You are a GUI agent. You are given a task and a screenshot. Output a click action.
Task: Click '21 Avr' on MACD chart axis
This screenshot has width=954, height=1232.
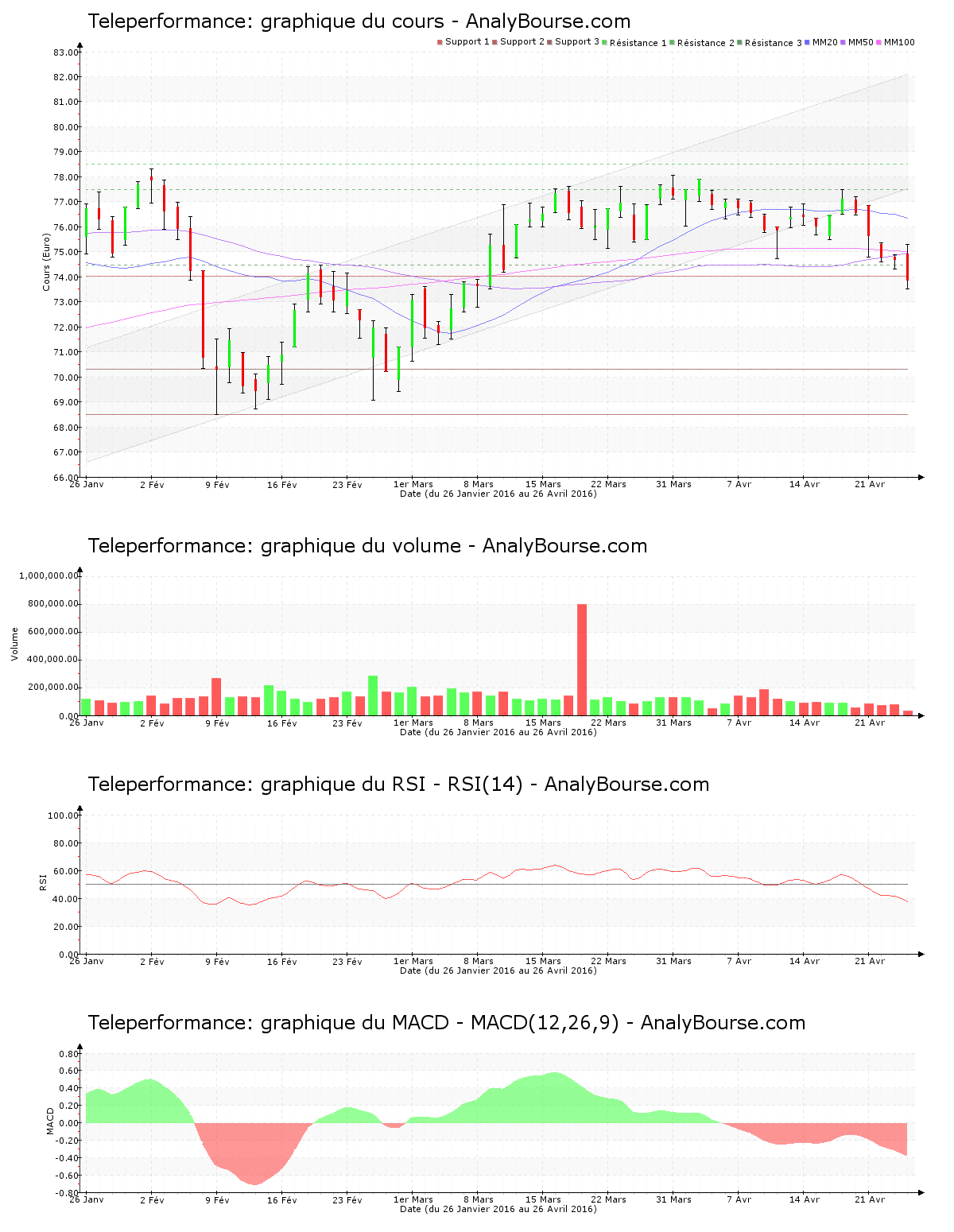click(870, 1199)
